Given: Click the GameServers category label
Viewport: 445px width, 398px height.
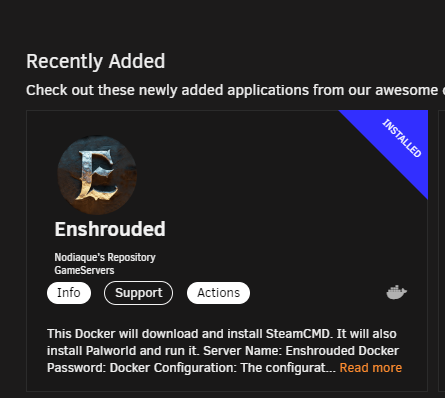Looking at the screenshot, I should (x=84, y=270).
